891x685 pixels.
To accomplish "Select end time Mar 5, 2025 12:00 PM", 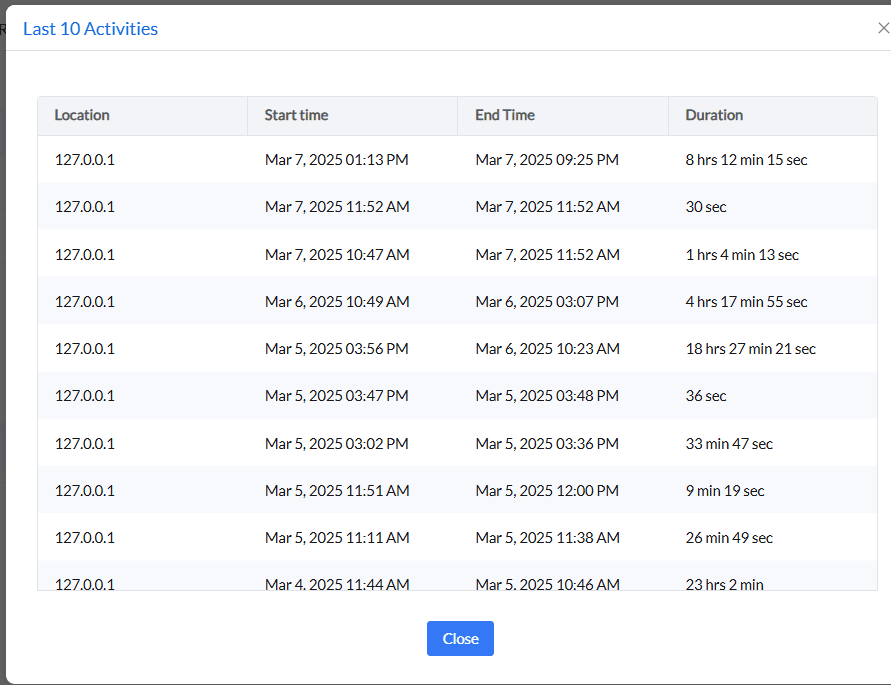I will 547,491.
